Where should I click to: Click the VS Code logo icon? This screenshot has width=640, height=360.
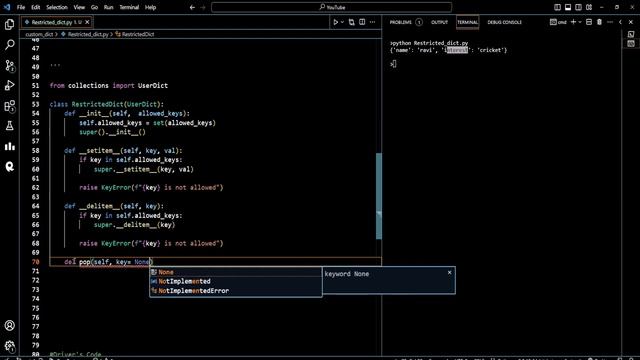click(x=7, y=7)
